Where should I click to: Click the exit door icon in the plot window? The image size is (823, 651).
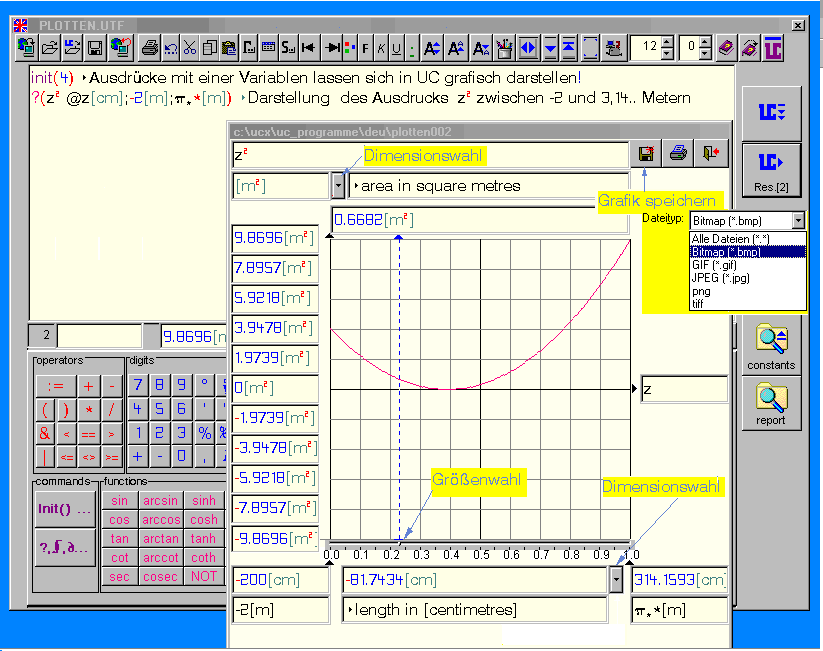tap(711, 153)
